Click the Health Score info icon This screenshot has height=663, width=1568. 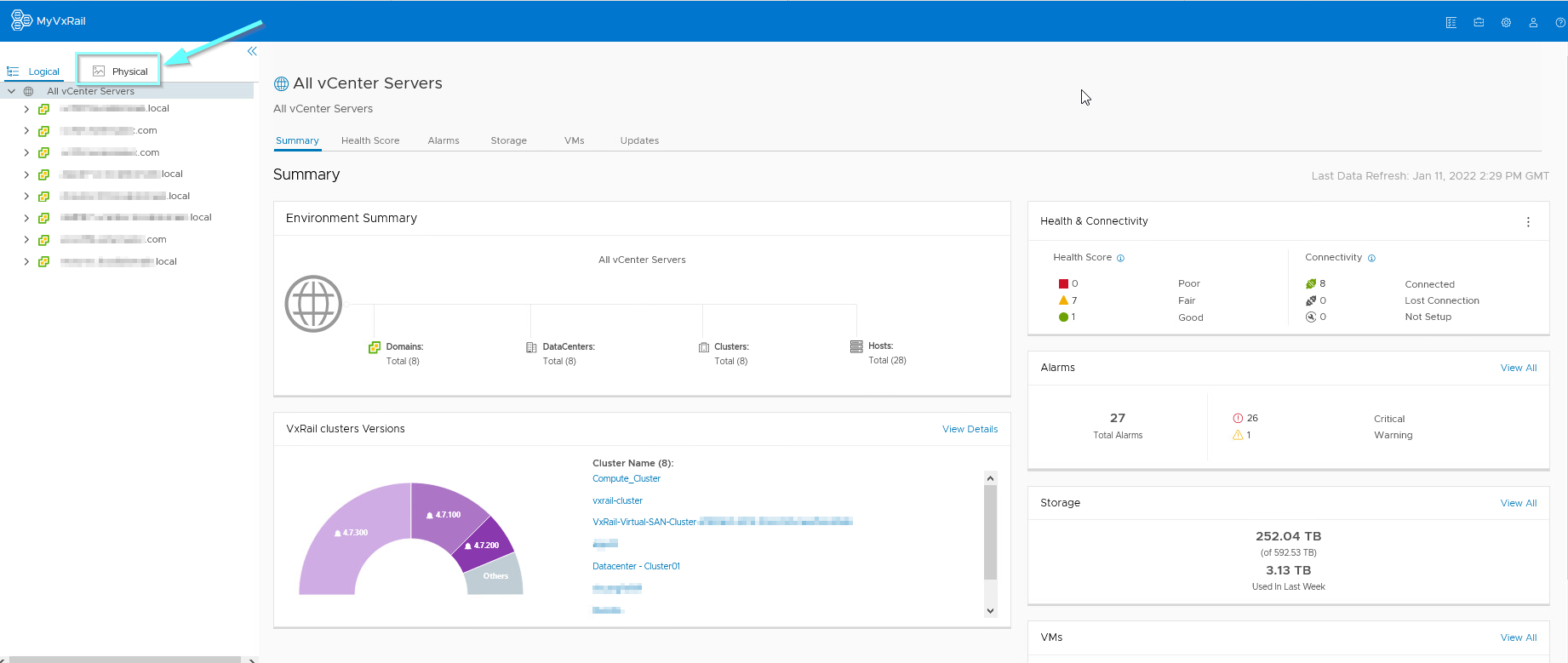click(x=1120, y=258)
